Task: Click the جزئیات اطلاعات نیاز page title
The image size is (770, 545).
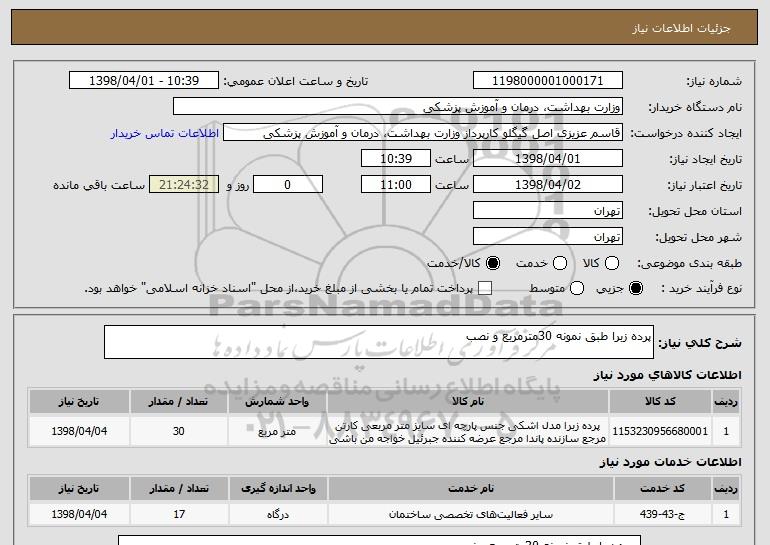Action: pos(681,28)
